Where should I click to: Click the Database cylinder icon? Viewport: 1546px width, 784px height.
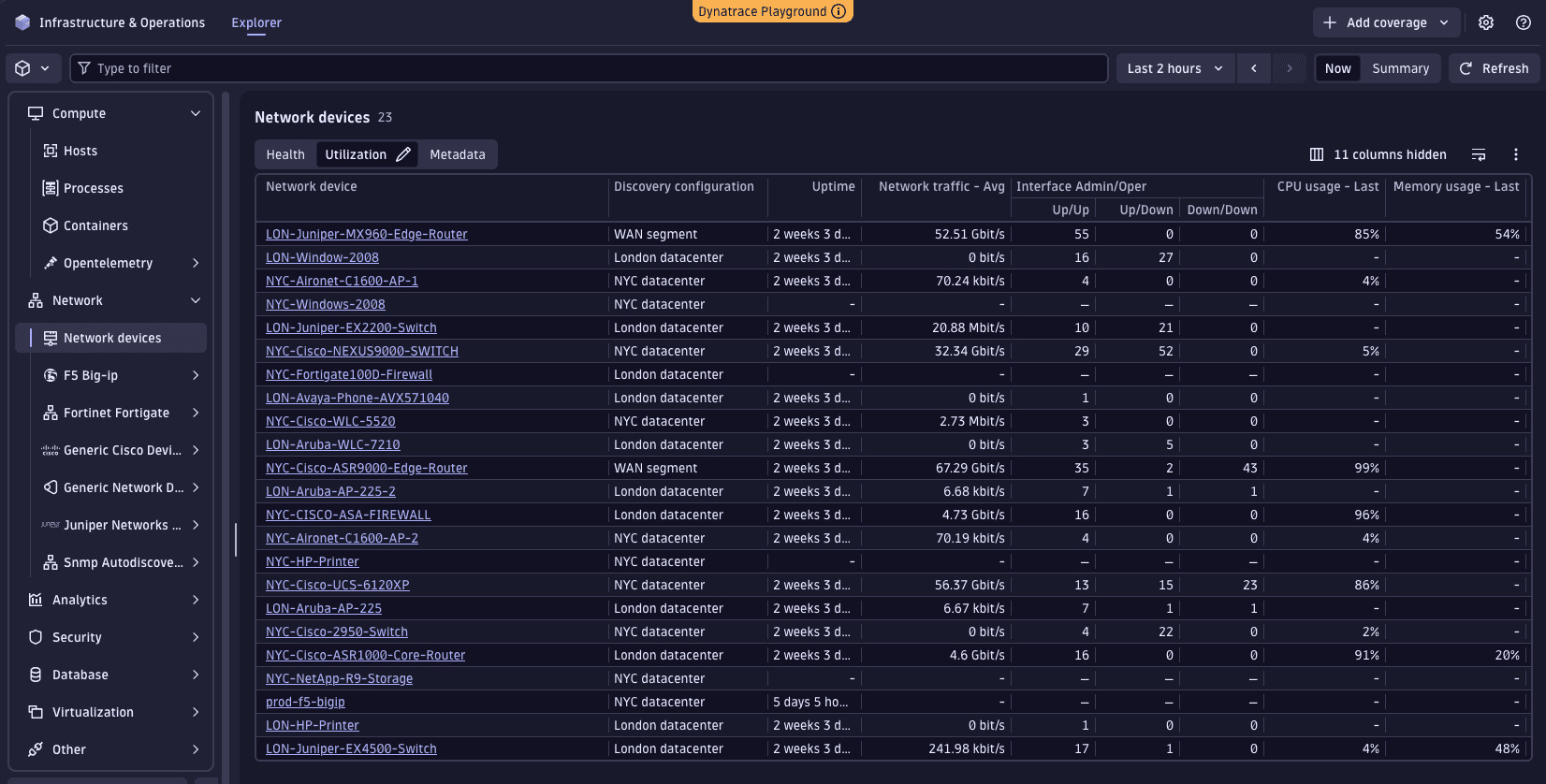coord(36,675)
